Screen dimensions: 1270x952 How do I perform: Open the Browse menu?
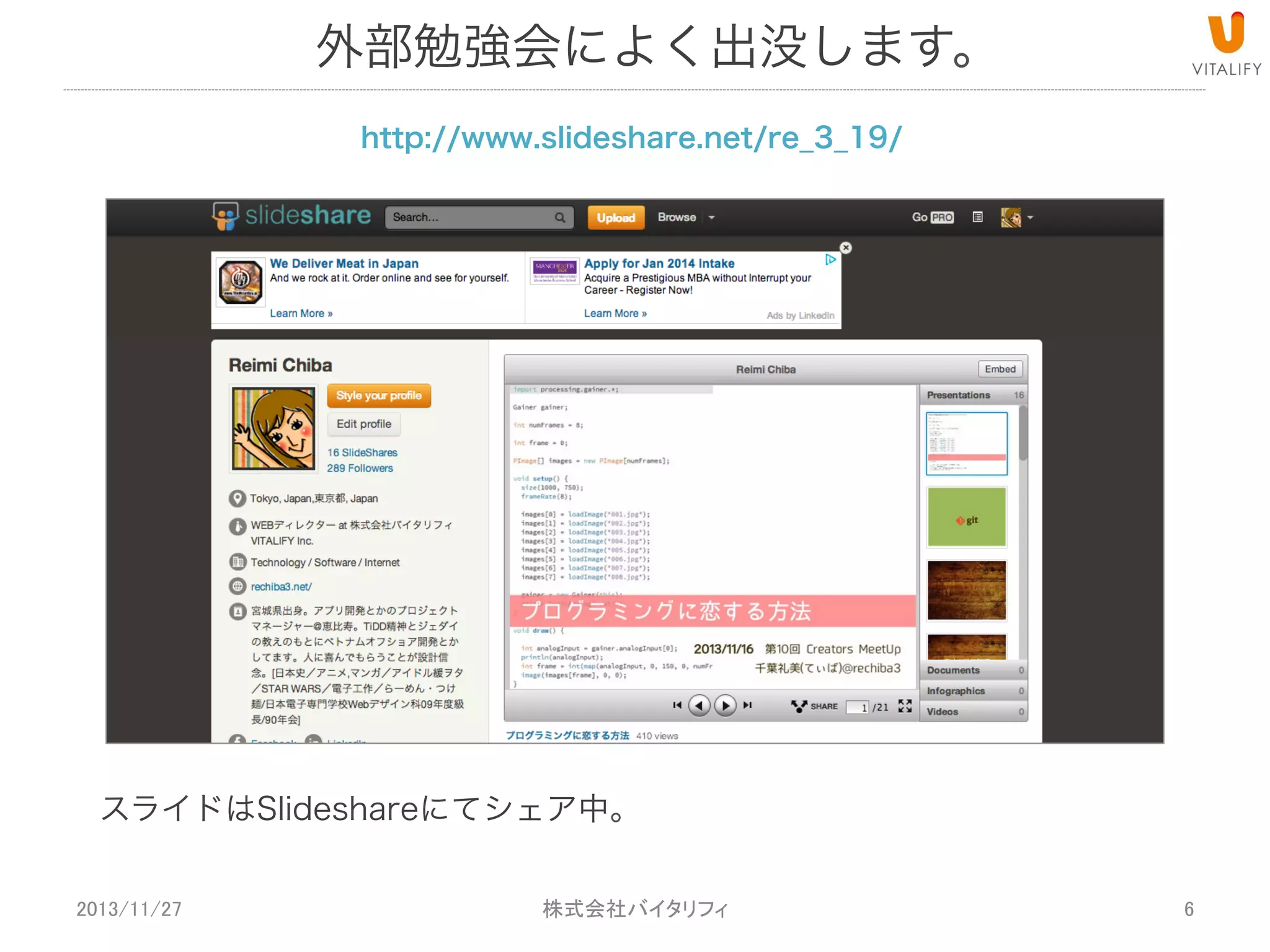pyautogui.click(x=677, y=218)
